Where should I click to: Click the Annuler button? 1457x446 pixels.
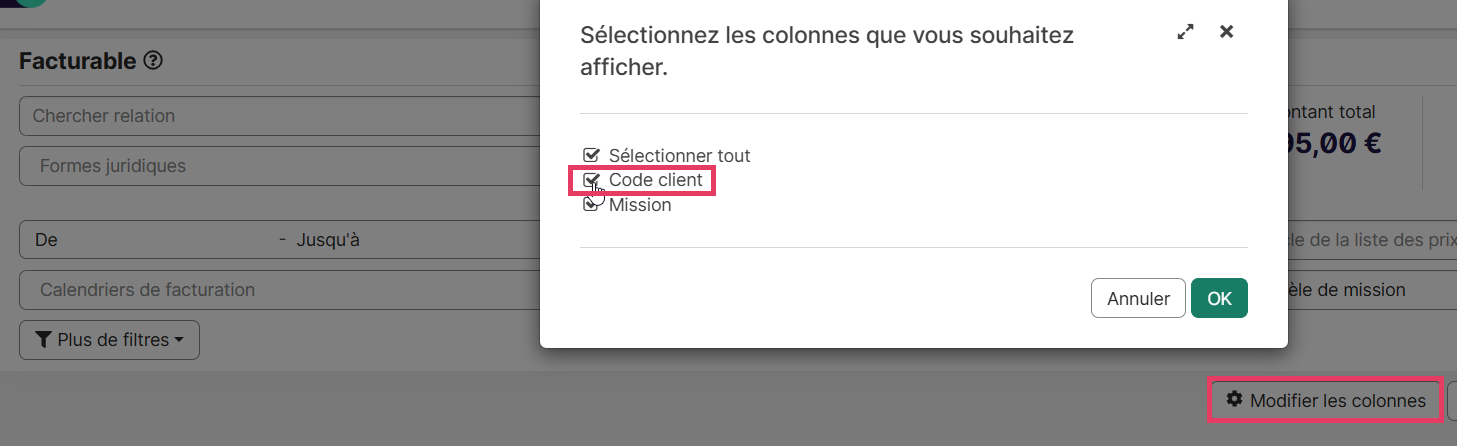tap(1138, 298)
